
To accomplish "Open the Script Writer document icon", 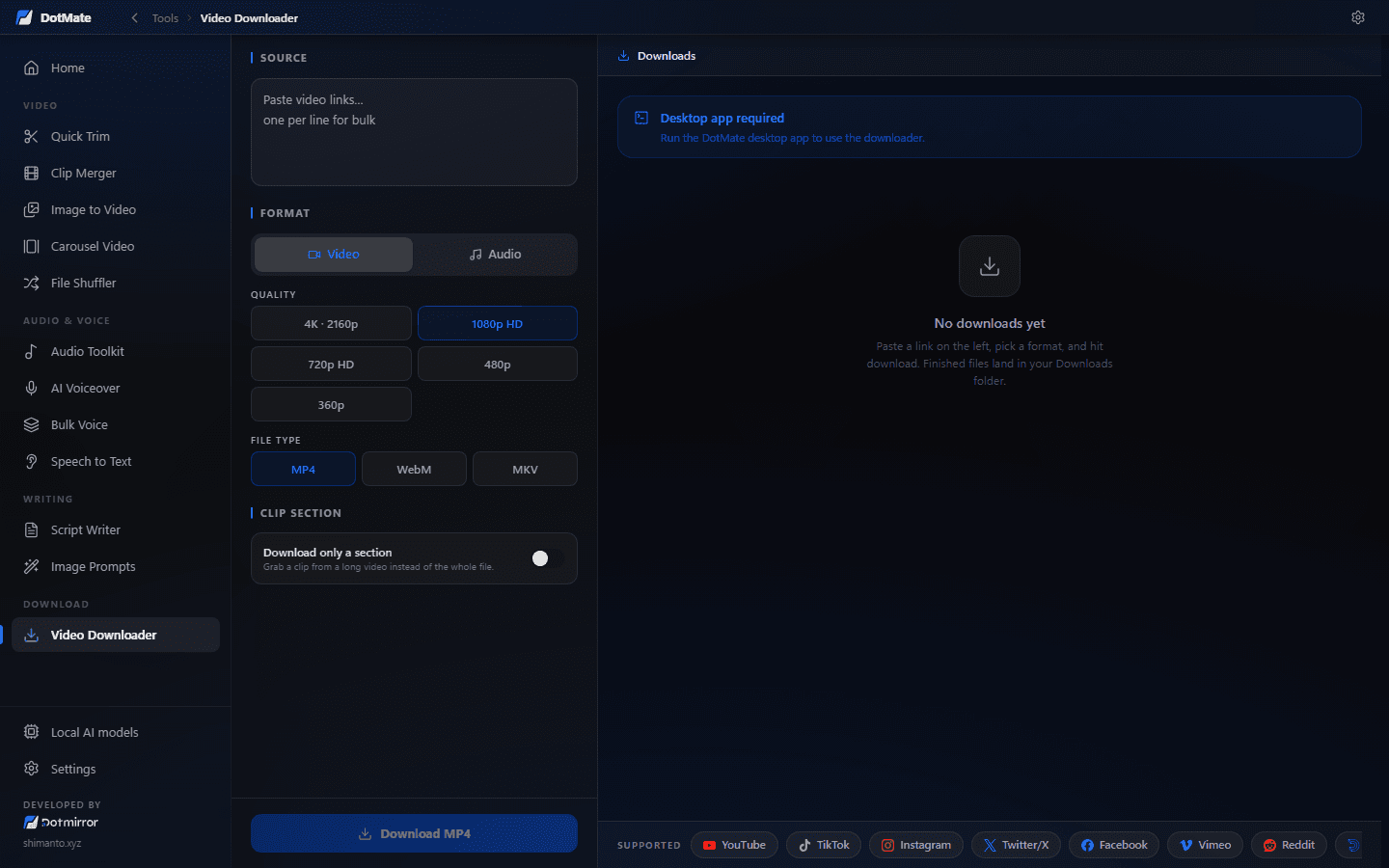I will pyautogui.click(x=31, y=529).
